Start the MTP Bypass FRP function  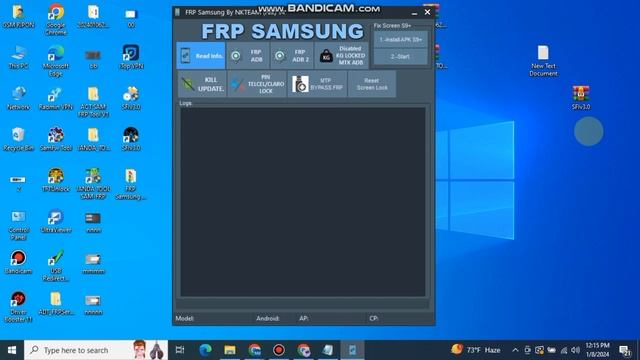coord(317,84)
